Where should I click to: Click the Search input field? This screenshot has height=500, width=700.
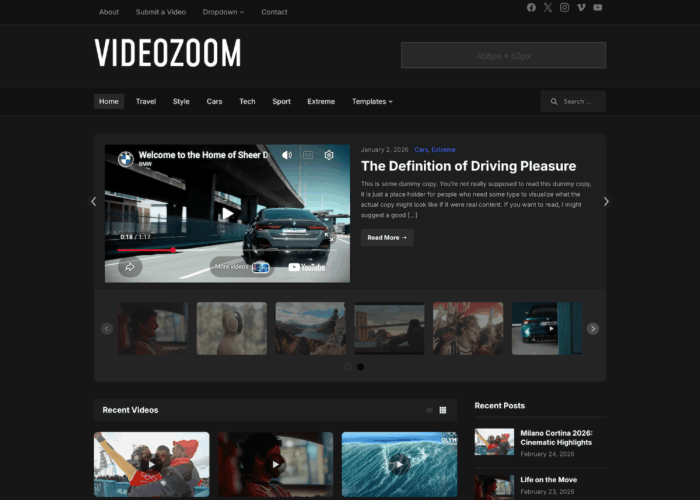tap(578, 101)
